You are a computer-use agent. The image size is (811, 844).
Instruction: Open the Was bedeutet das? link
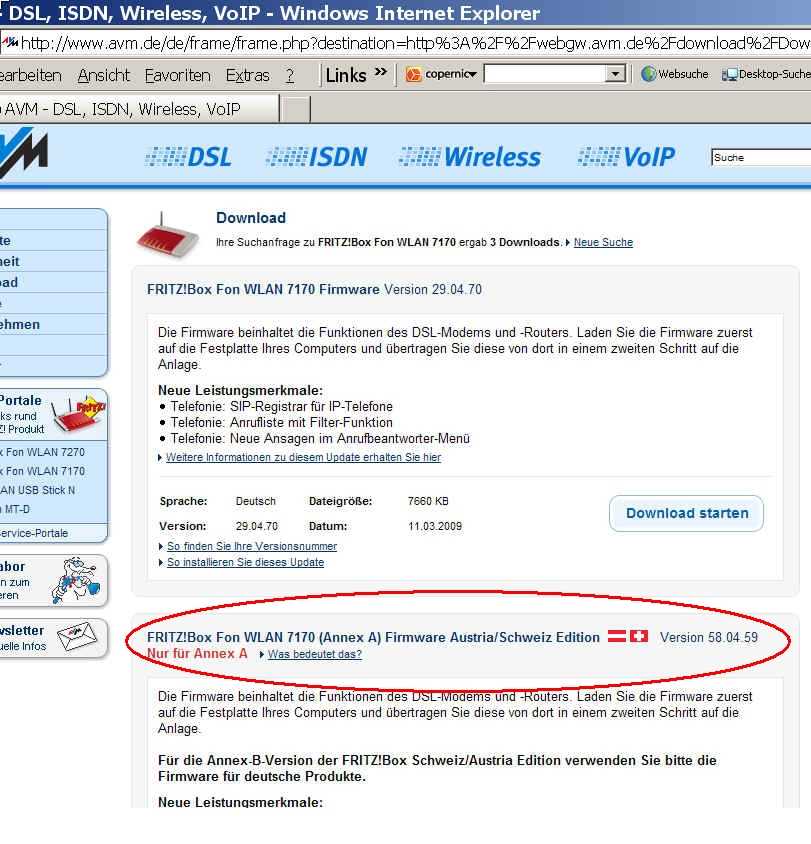point(314,654)
